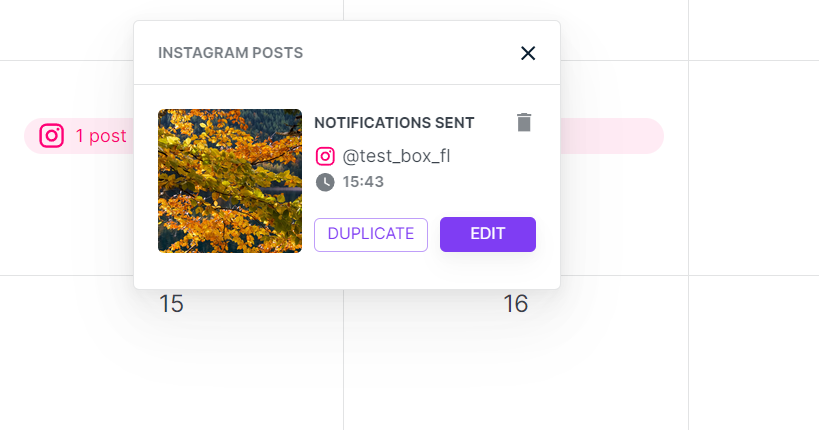Close the Instagram Posts popup

(528, 53)
